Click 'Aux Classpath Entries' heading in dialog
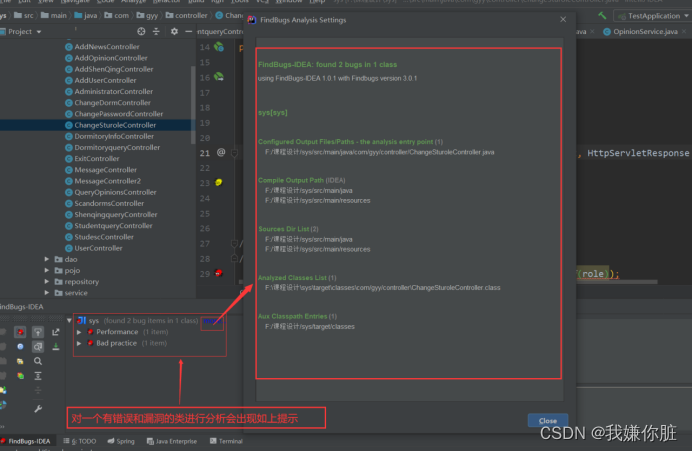Screen dimensions: 693x452 coord(293,316)
